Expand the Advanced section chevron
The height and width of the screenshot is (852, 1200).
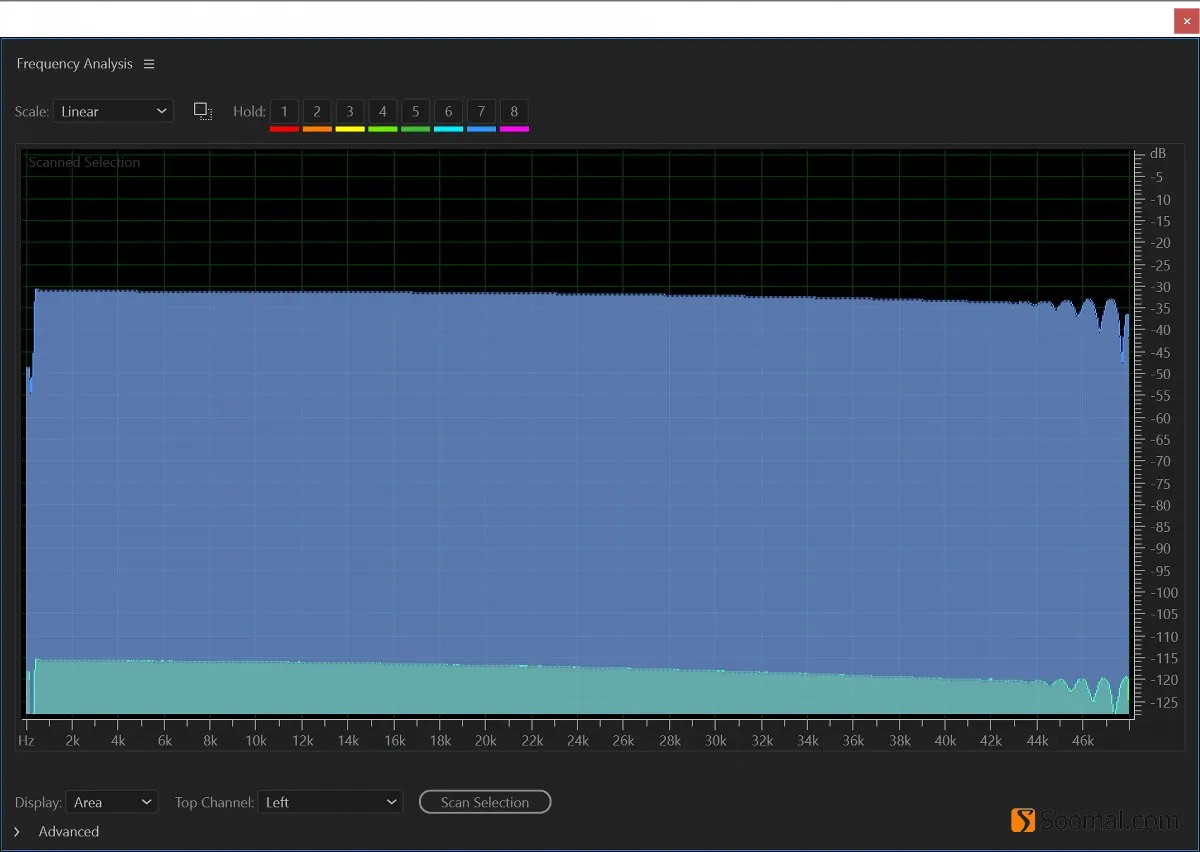tap(17, 832)
